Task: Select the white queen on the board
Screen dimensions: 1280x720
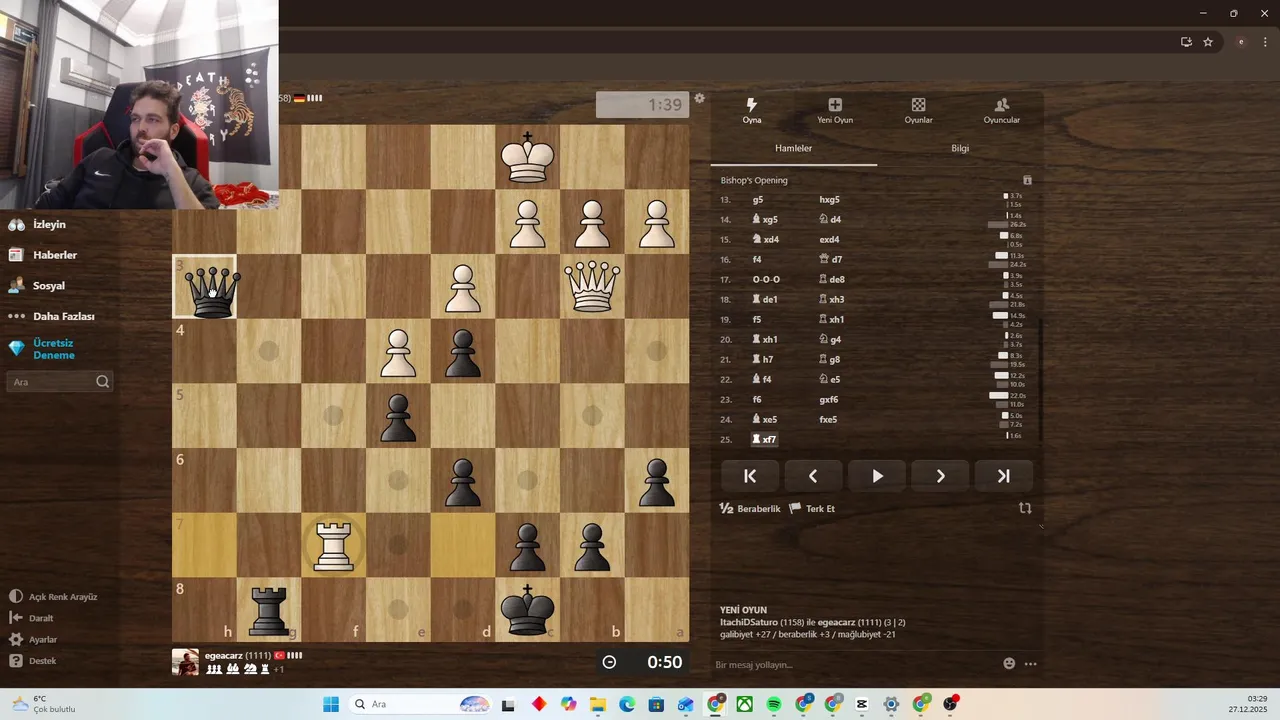Action: (x=592, y=287)
